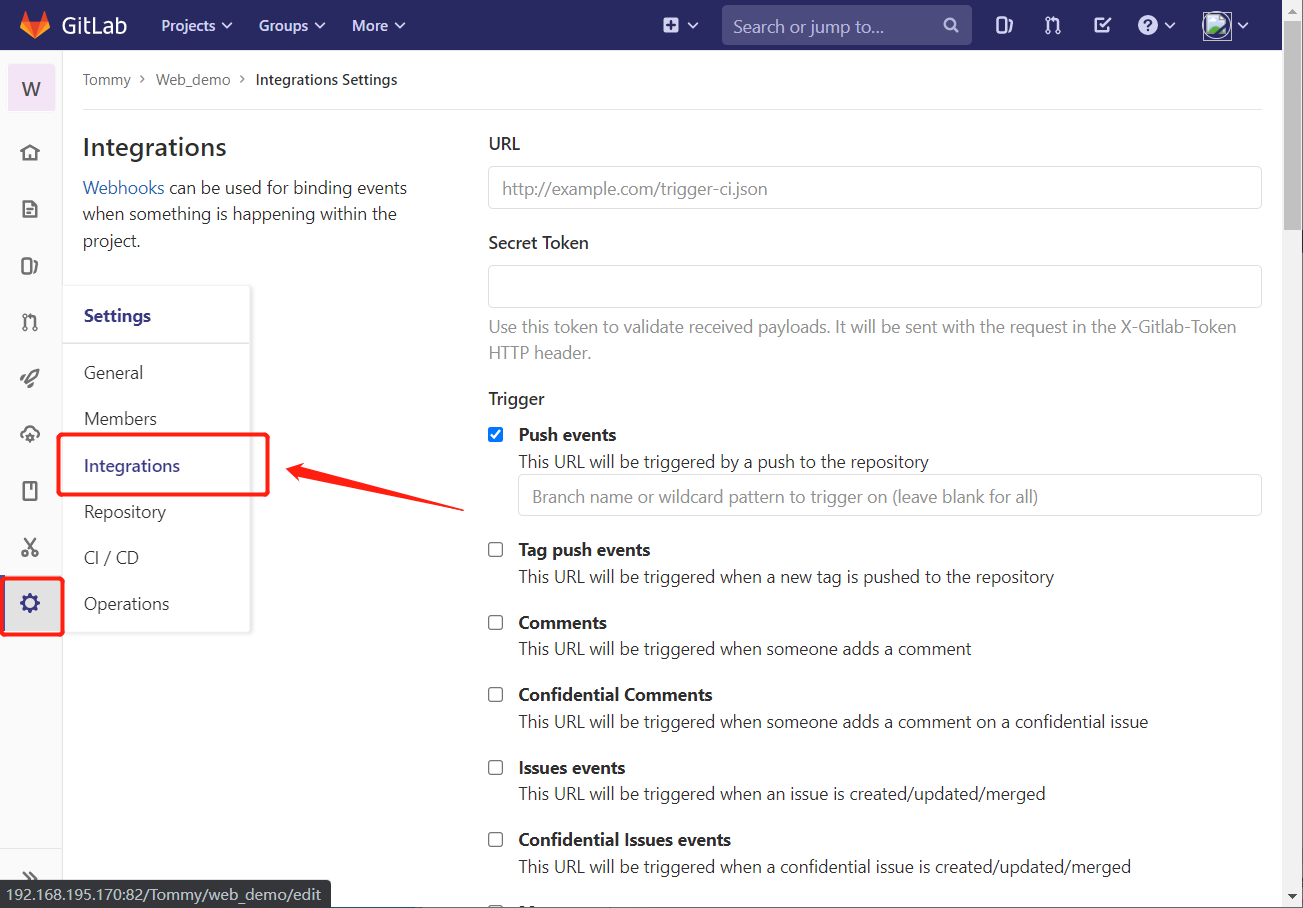
Task: Click the Push events label
Action: (567, 435)
